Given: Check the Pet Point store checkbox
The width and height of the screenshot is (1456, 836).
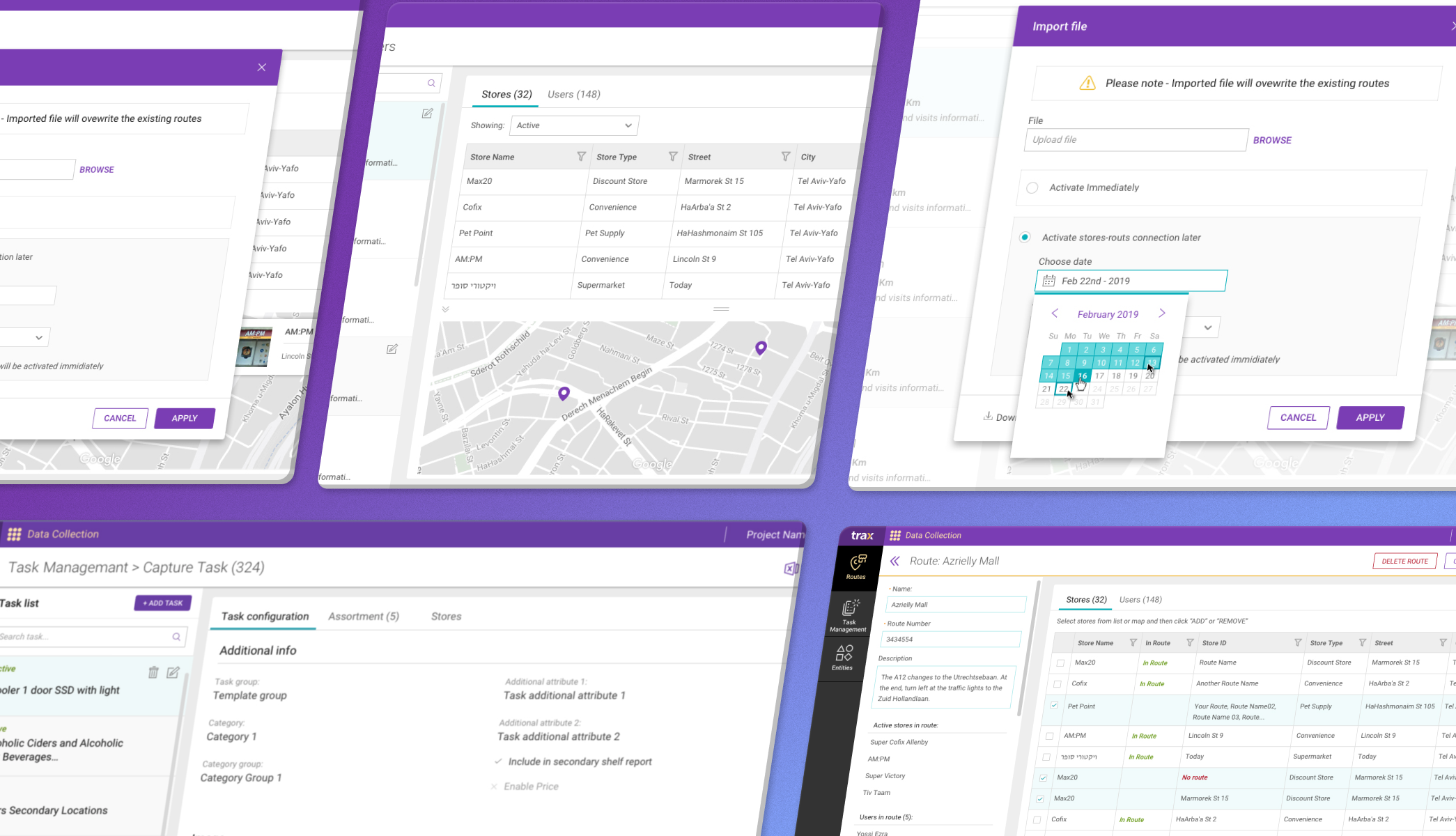Looking at the screenshot, I should pyautogui.click(x=1054, y=705).
